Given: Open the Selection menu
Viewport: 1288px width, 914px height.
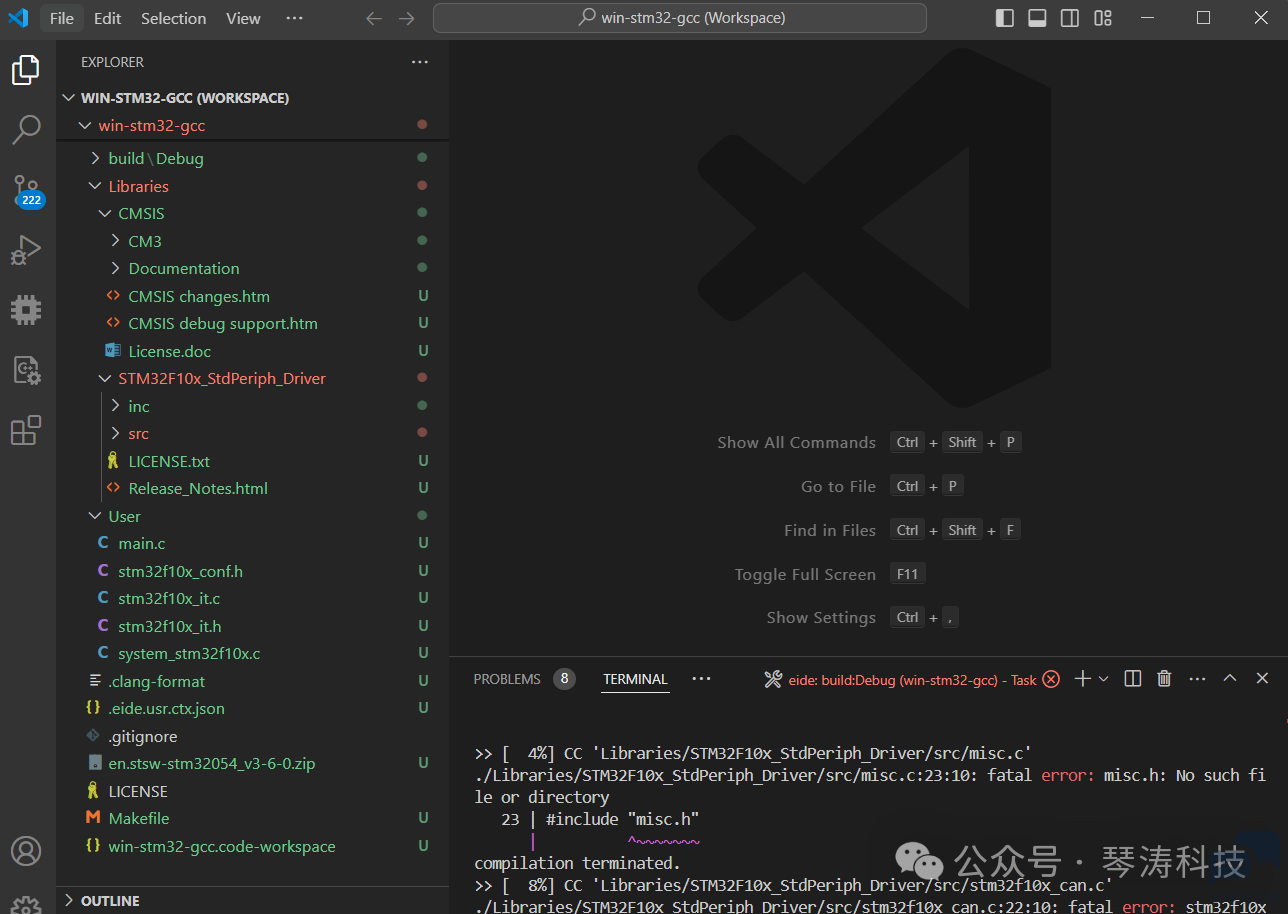Looking at the screenshot, I should (x=174, y=18).
